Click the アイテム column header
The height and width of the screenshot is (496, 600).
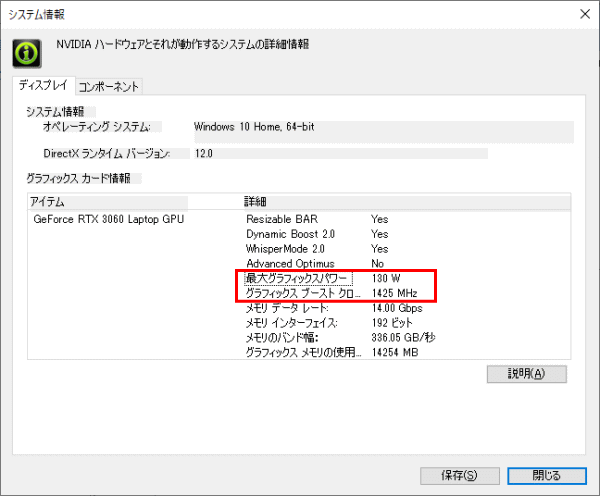[109, 202]
